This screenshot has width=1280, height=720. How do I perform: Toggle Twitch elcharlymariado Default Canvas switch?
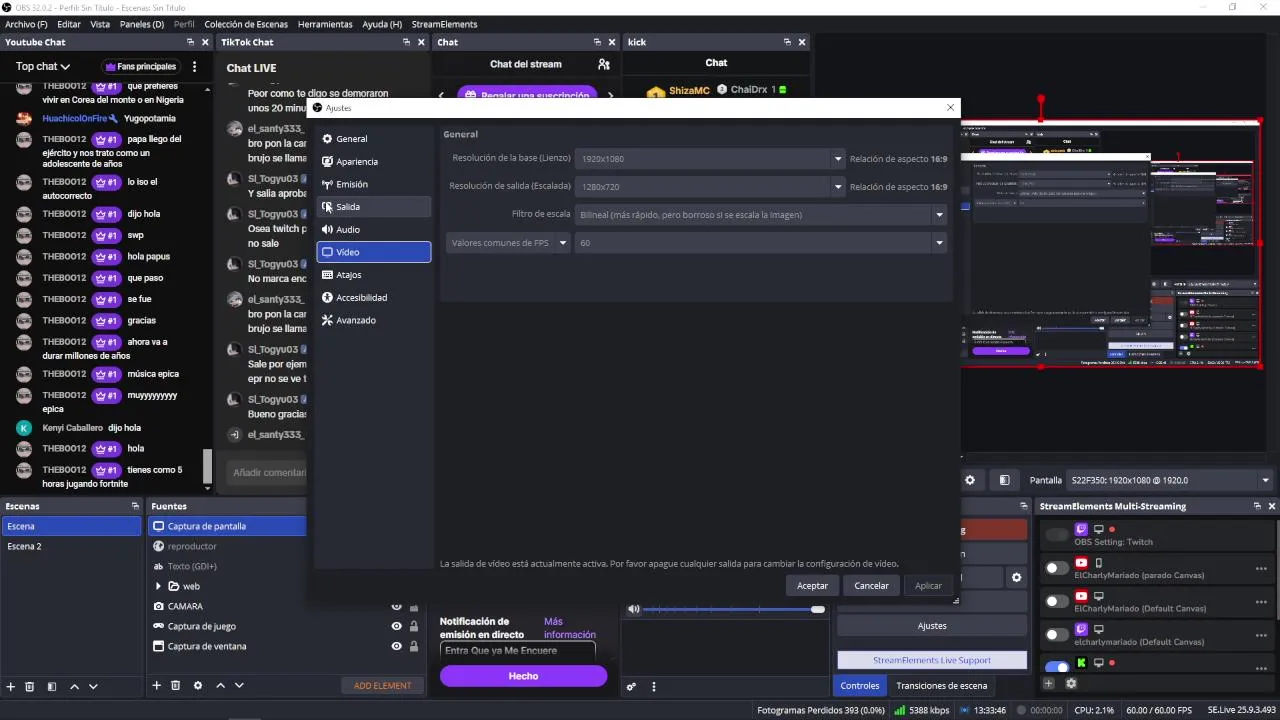tap(1057, 634)
